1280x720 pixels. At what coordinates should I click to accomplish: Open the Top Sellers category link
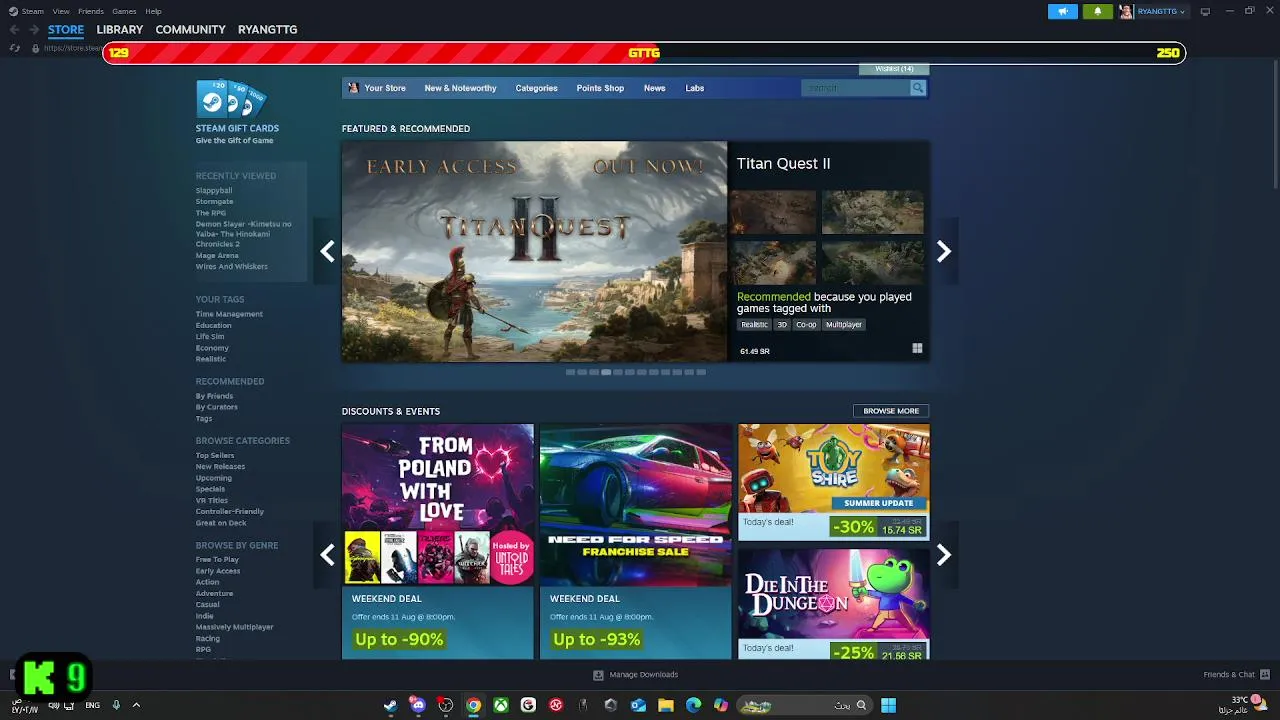(x=215, y=455)
